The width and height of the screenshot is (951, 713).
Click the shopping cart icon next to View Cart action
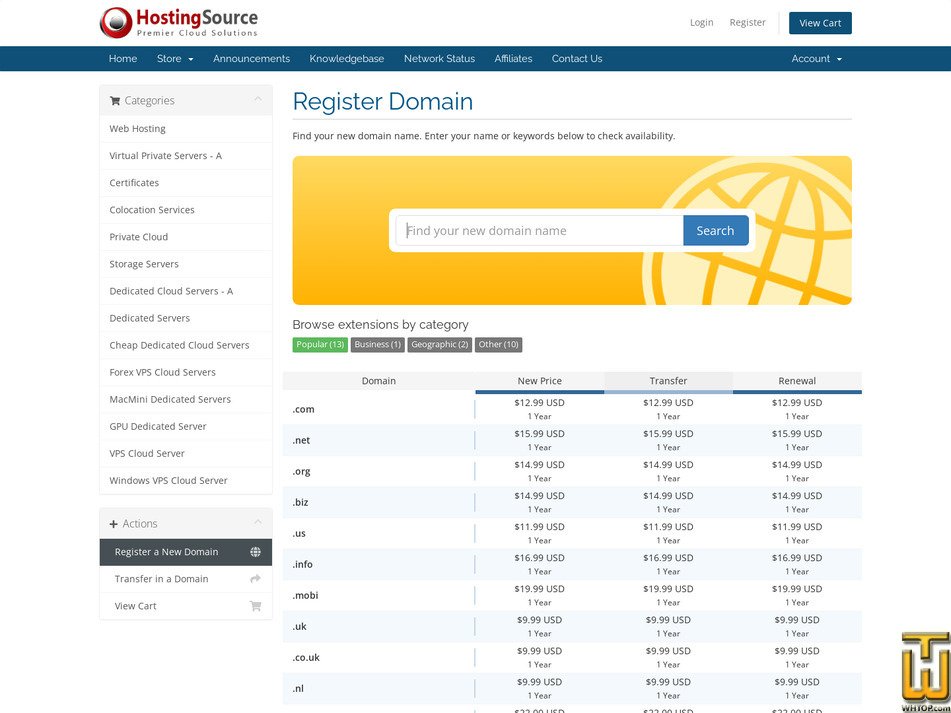257,606
